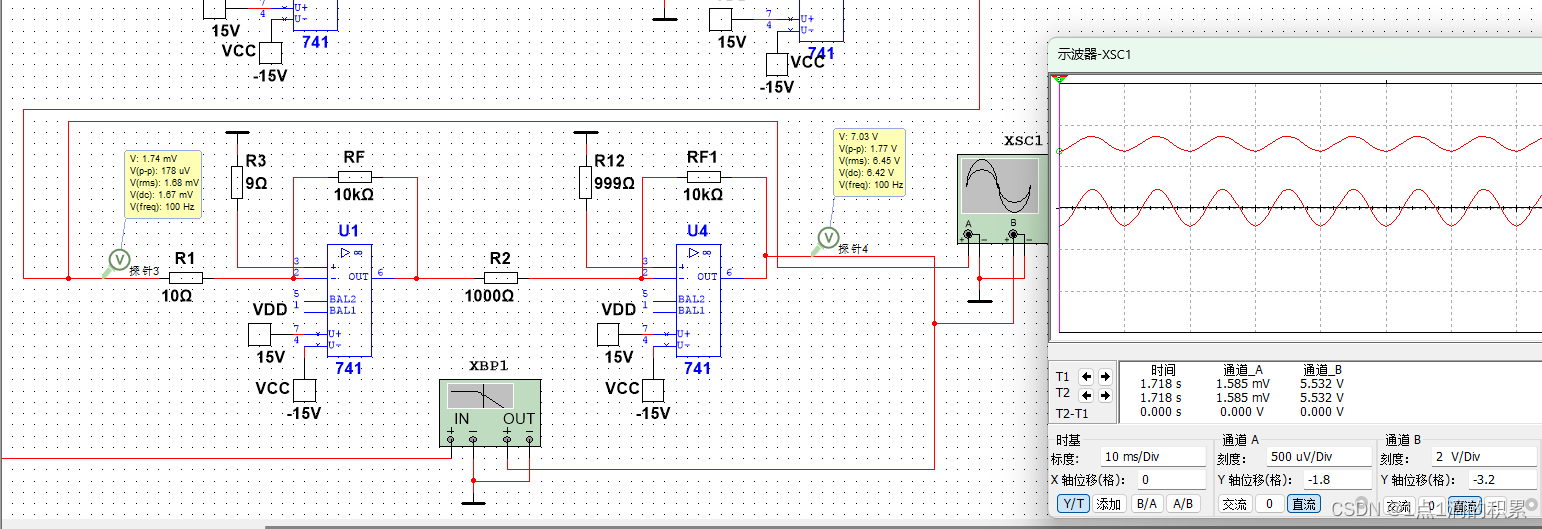The width and height of the screenshot is (1542, 529).
Task: Click the 时间 column header
Action: pyautogui.click(x=1163, y=369)
